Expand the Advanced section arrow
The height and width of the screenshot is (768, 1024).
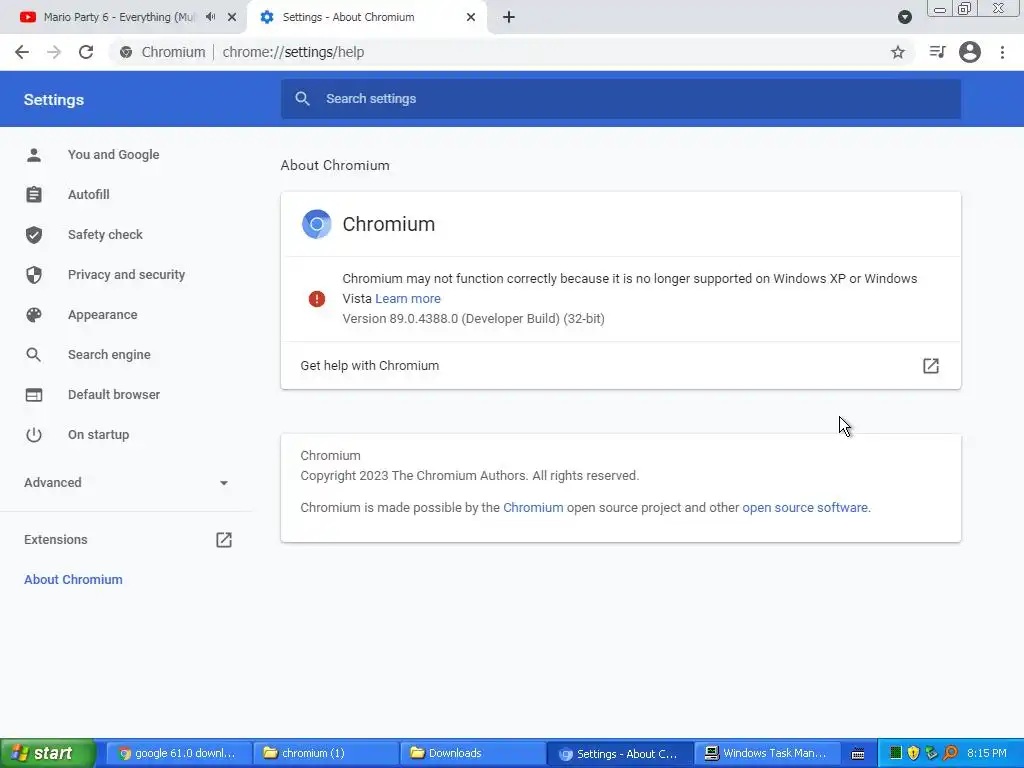tap(224, 483)
